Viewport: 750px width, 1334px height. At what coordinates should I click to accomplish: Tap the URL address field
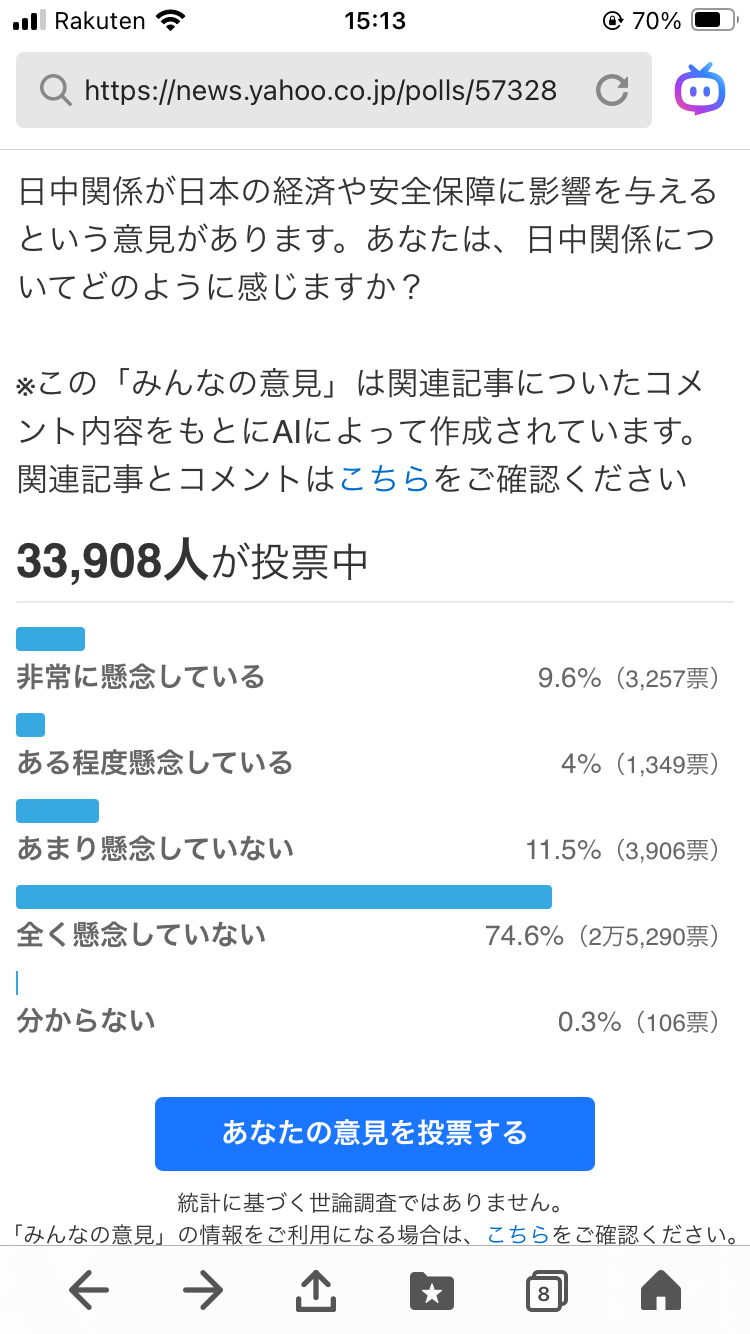point(320,91)
